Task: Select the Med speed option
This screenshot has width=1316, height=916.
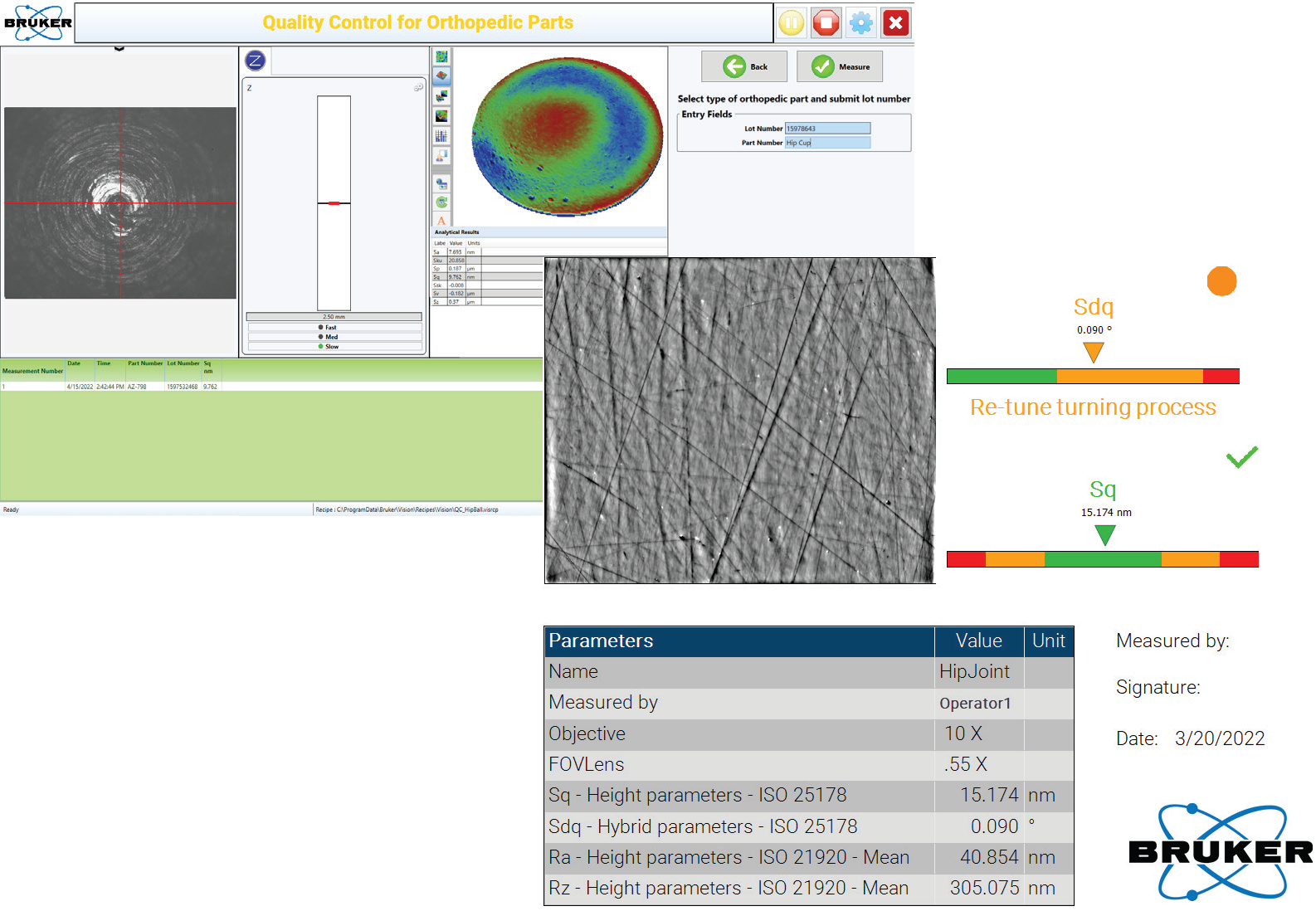Action: click(x=334, y=337)
